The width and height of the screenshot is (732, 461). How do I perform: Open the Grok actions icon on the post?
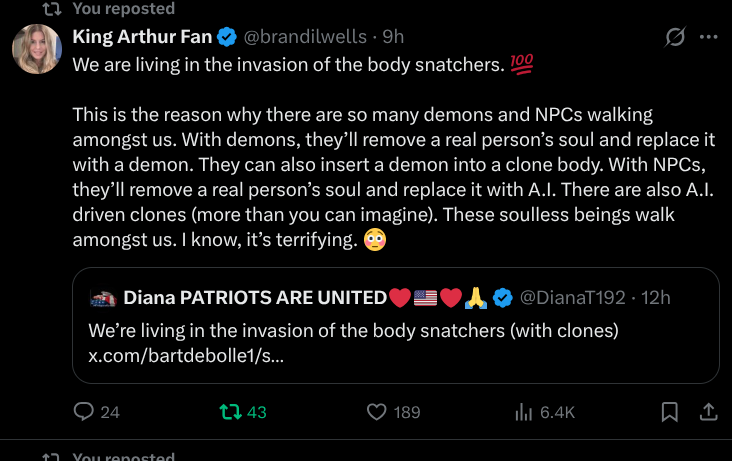675,37
